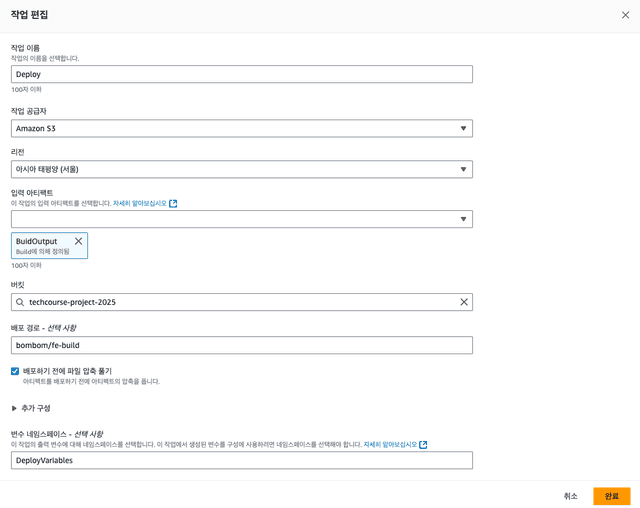The height and width of the screenshot is (508, 640).
Task: Click the orange 완료 button
Action: pos(611,496)
